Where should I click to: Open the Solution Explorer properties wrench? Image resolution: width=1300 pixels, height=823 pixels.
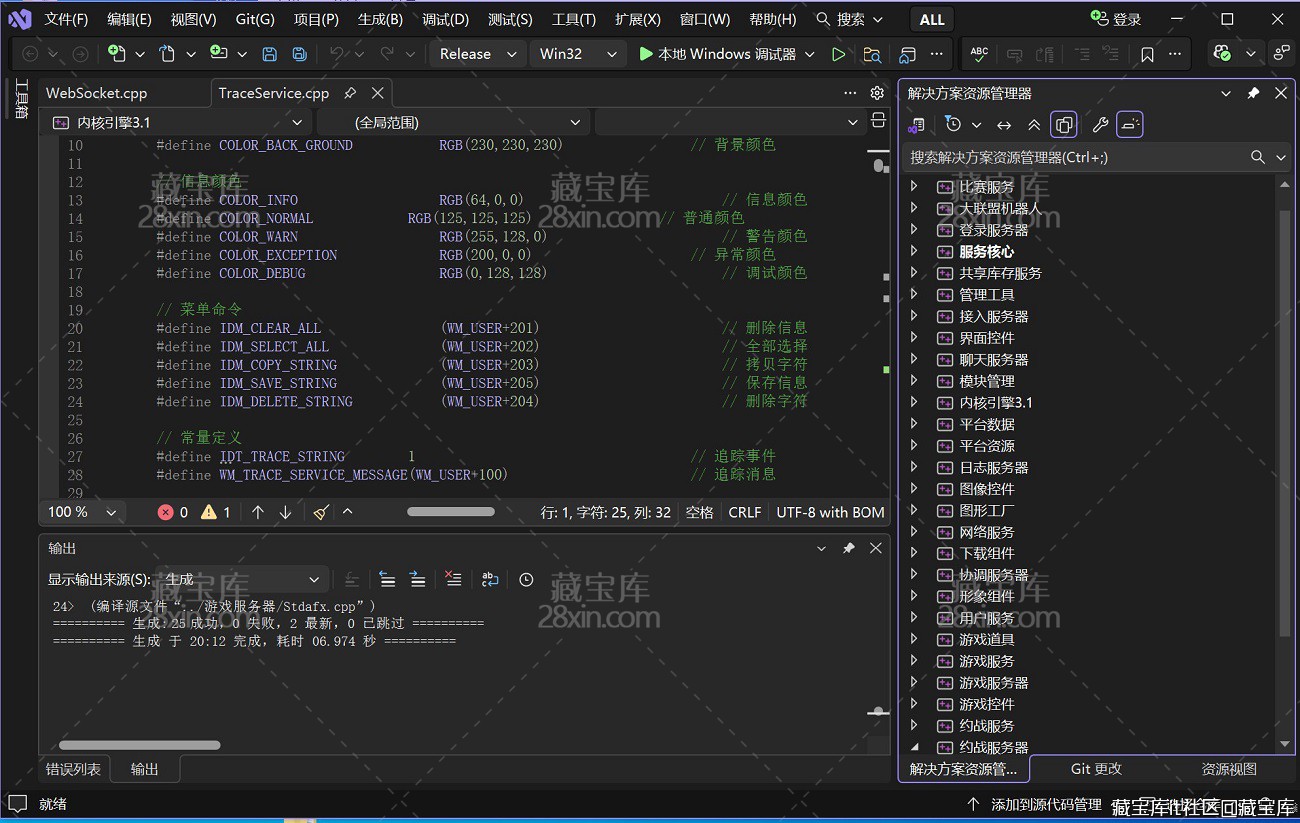pyautogui.click(x=1100, y=125)
